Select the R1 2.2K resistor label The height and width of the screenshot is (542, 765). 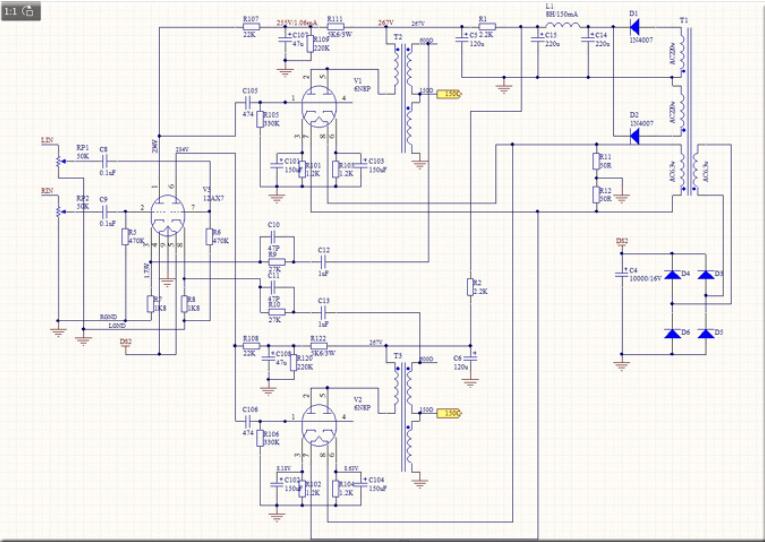483,19
